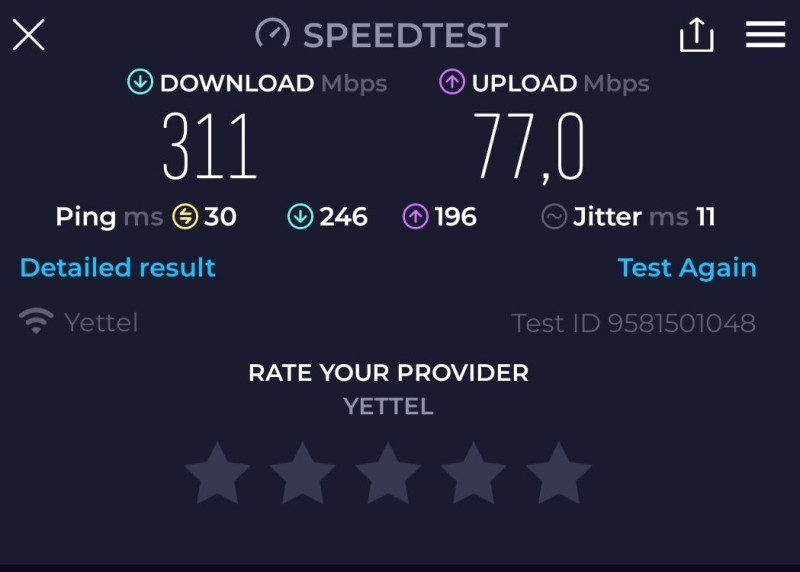
Task: Open the hamburger menu
Action: coord(765,34)
